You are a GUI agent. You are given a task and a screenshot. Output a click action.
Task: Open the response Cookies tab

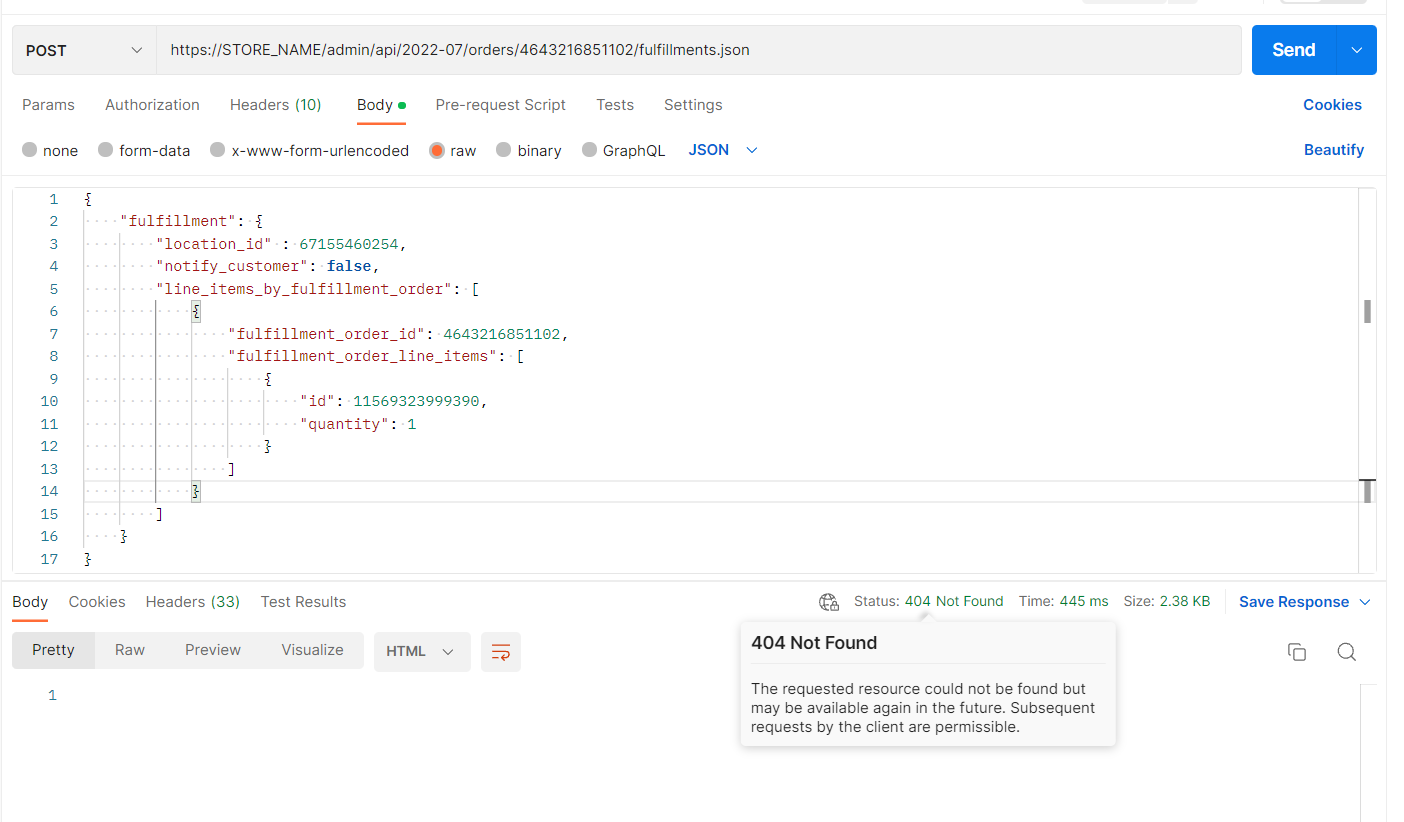[97, 602]
